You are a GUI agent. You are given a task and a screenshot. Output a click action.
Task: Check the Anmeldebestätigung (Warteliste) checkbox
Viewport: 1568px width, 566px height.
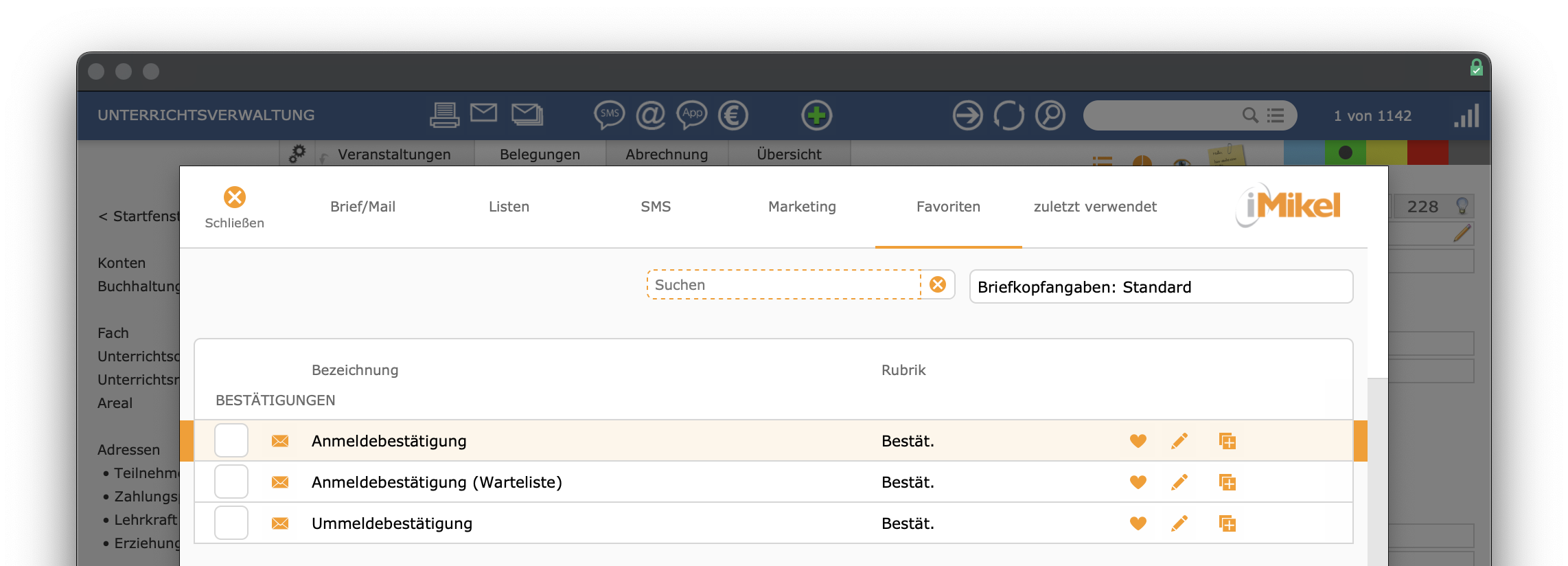click(x=231, y=482)
